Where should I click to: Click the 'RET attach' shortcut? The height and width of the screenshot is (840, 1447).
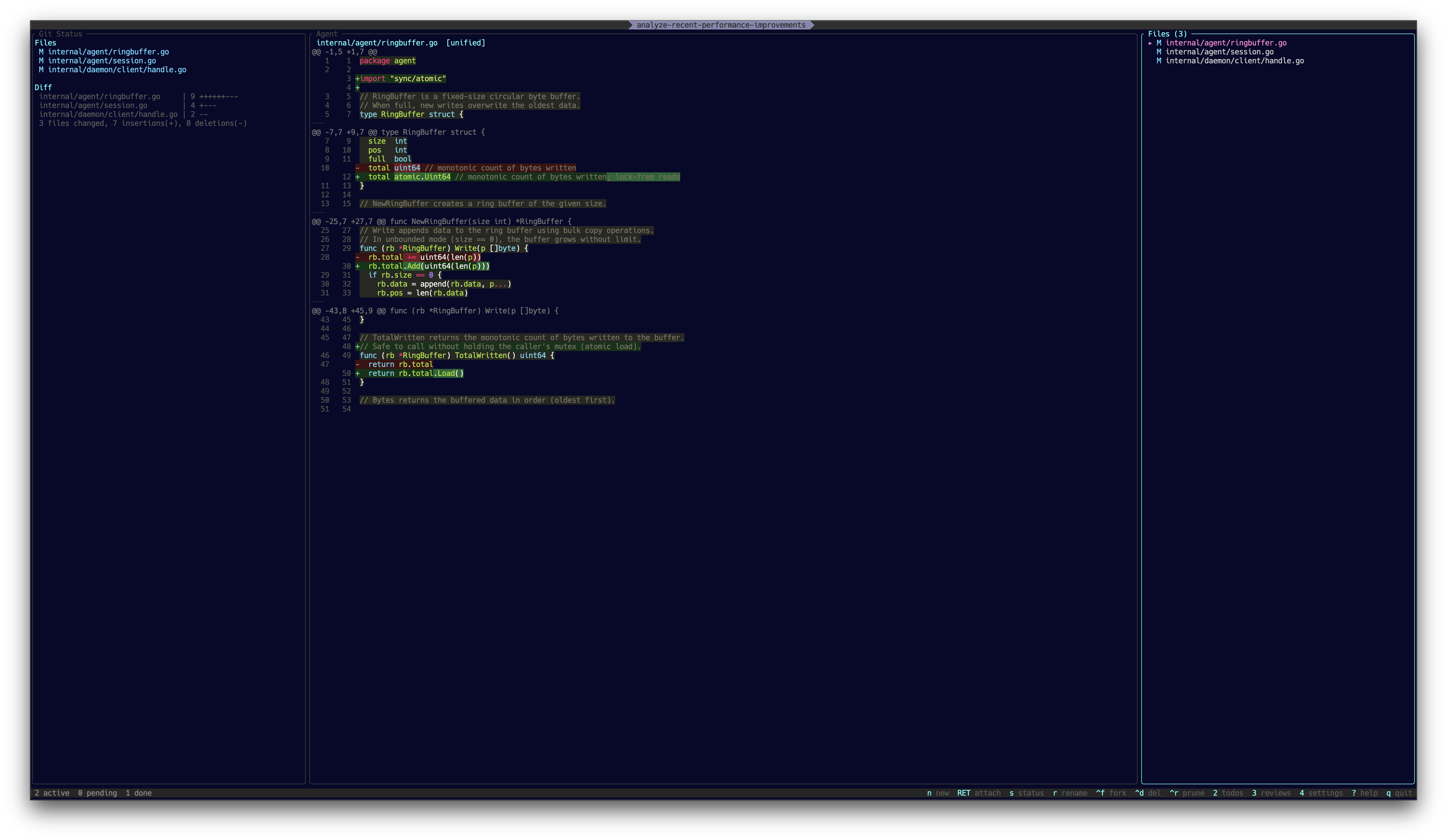[x=979, y=793]
